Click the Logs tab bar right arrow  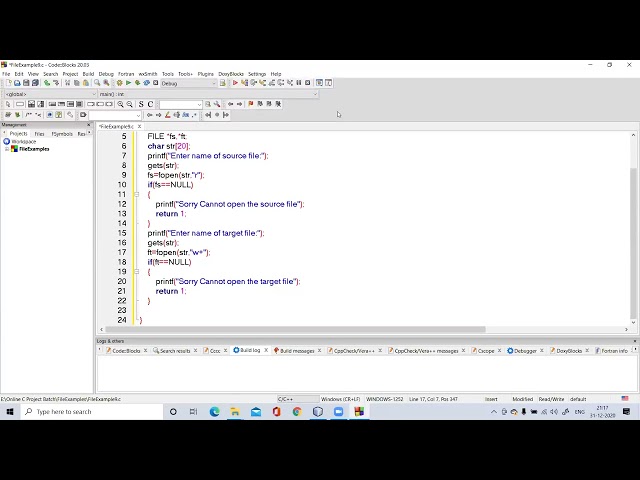tap(635, 350)
